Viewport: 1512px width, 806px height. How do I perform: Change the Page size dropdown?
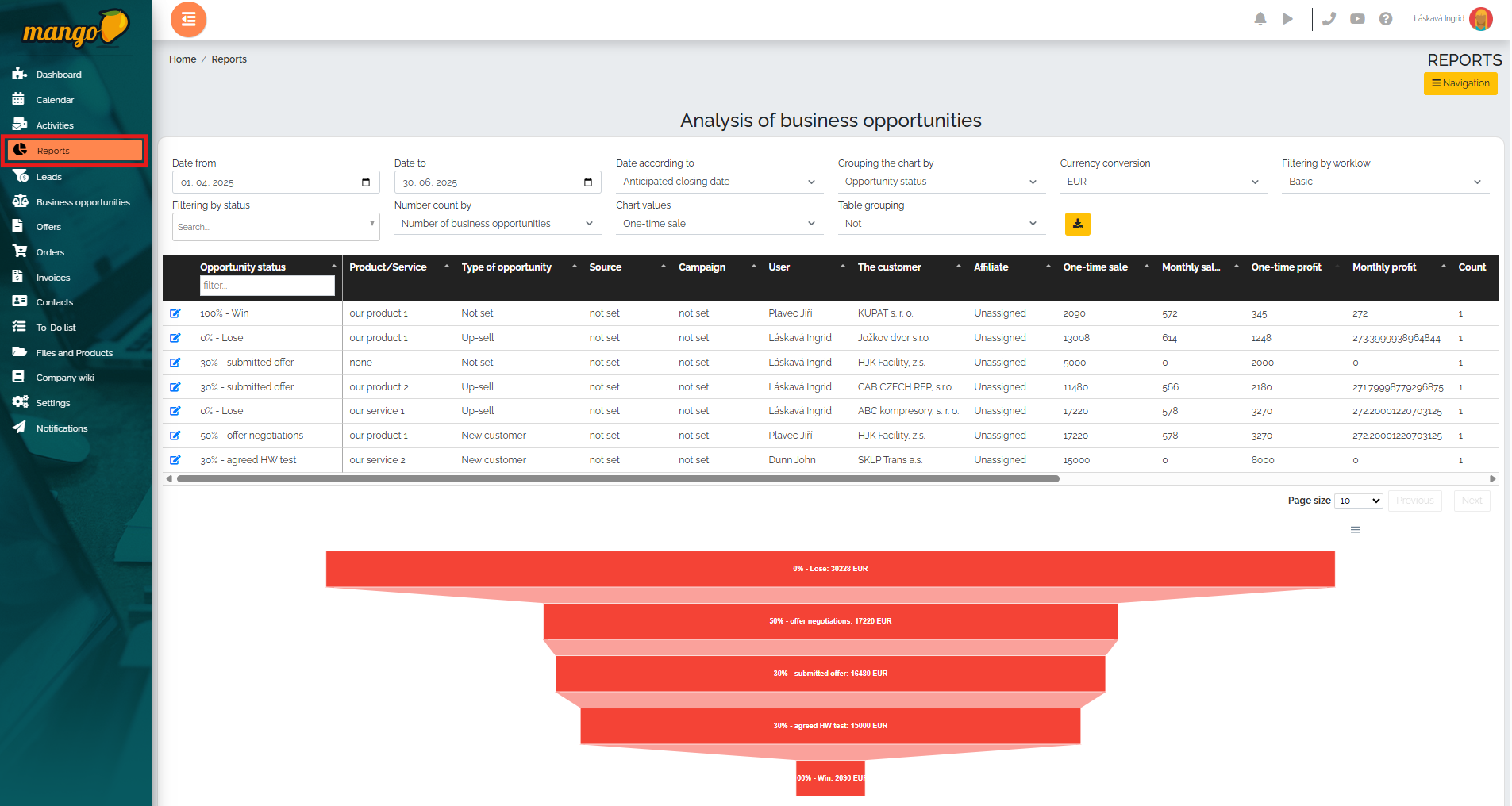pyautogui.click(x=1359, y=501)
